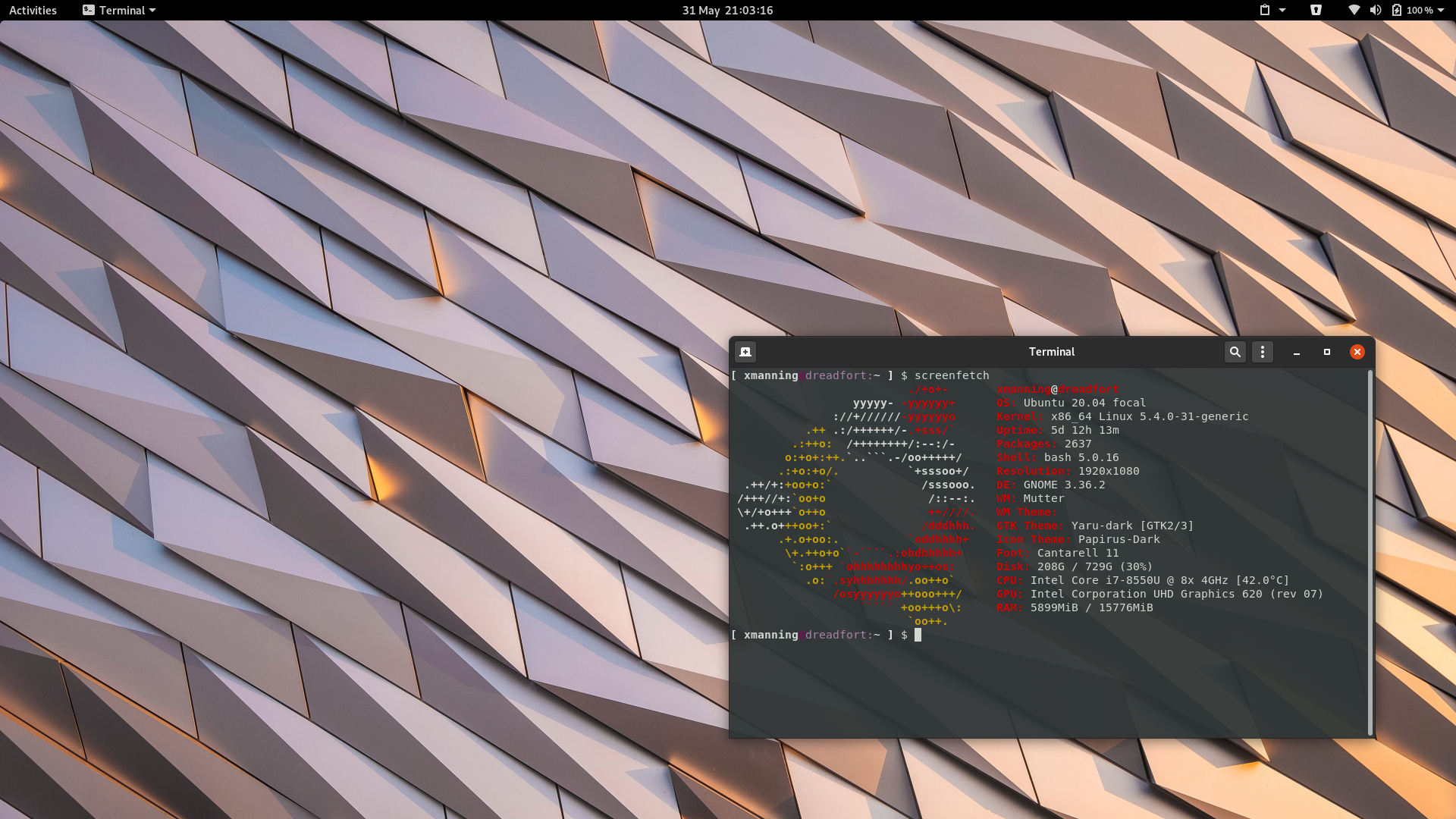This screenshot has height=819, width=1456.
Task: Open the Terminal app menu in top bar
Action: pos(119,10)
